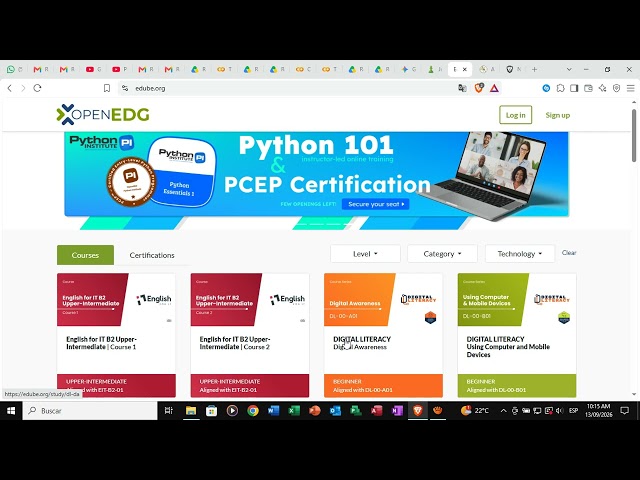
Task: Select the Courses tab
Action: pos(85,255)
